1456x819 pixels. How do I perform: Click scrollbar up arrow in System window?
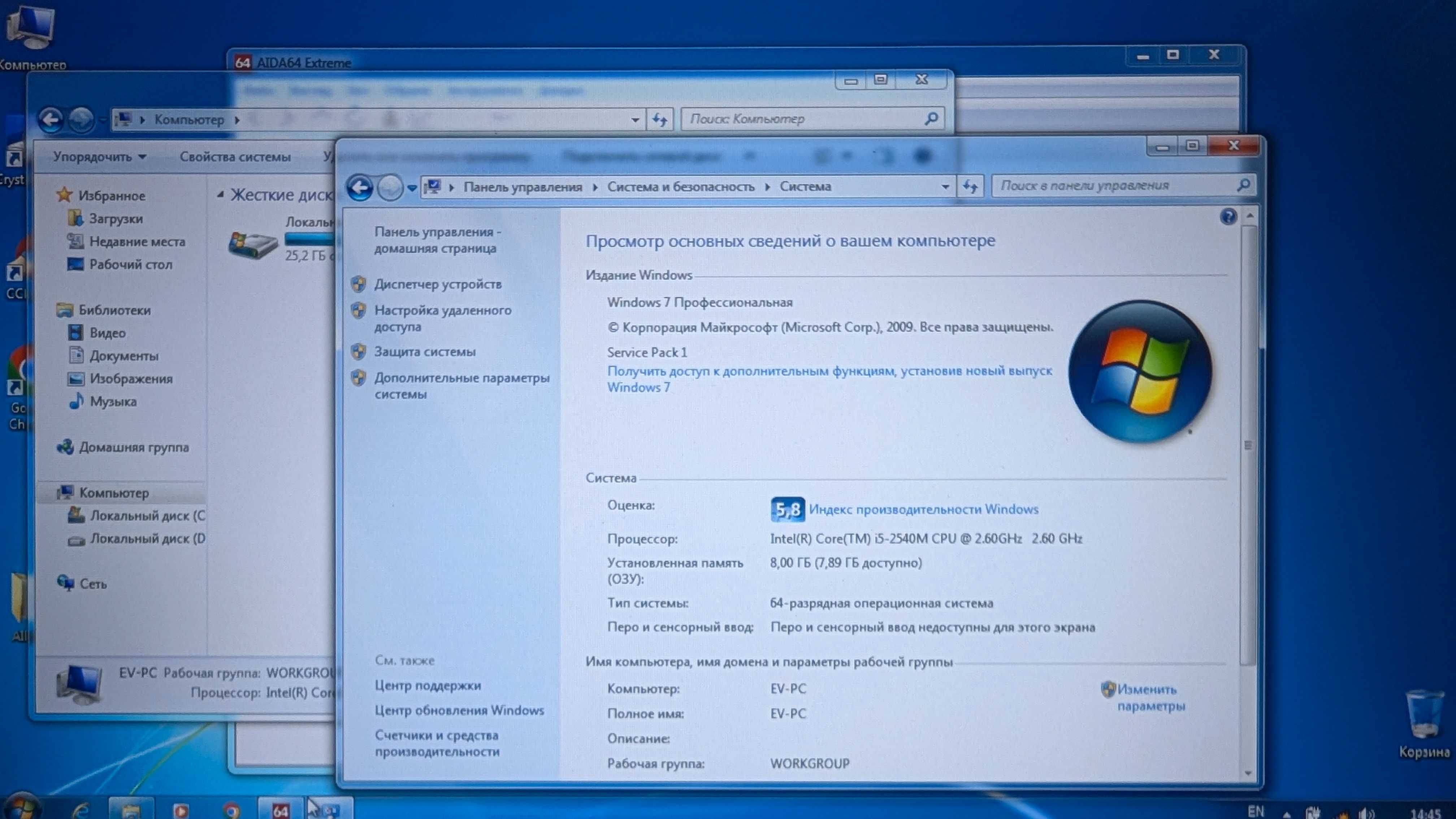(x=1250, y=216)
